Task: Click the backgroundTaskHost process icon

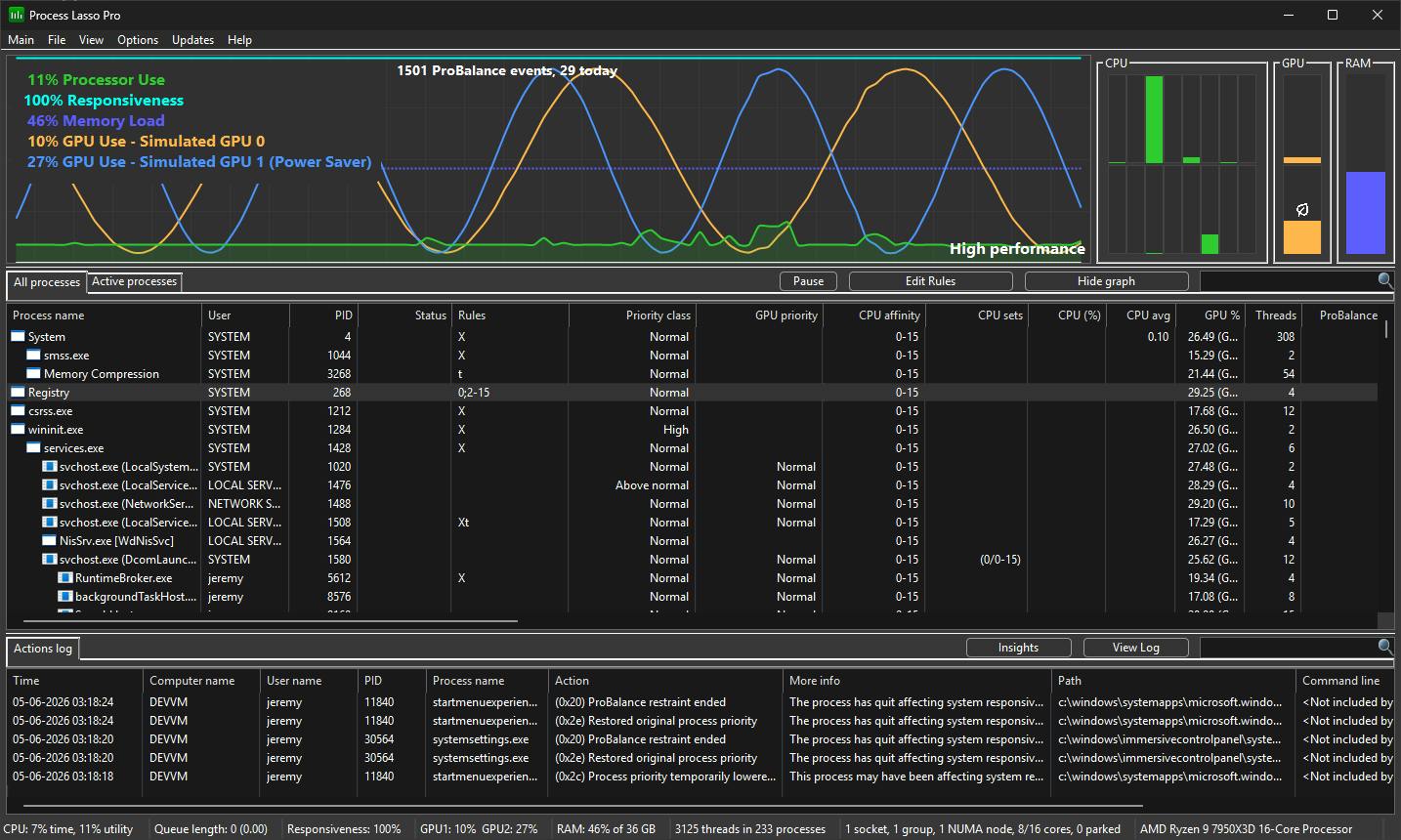Action: [x=64, y=597]
